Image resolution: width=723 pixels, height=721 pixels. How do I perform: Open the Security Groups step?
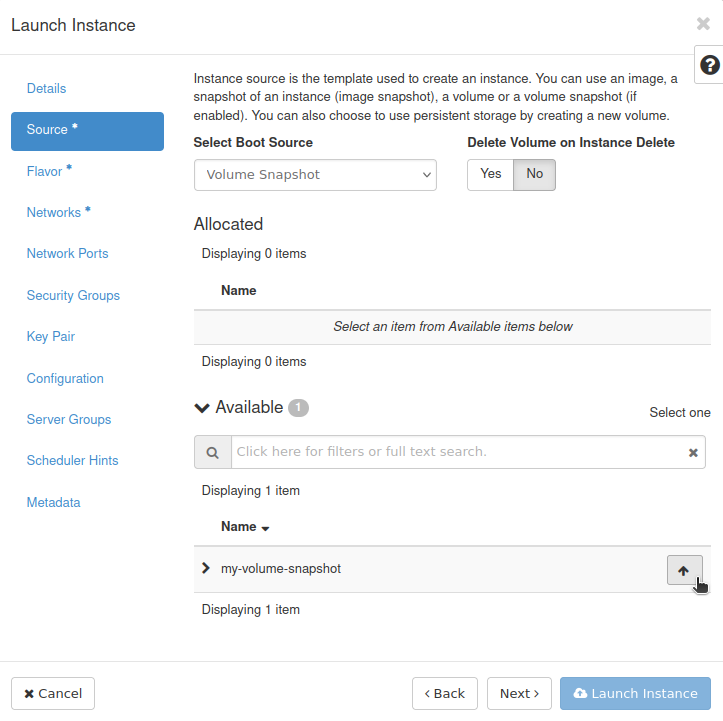(73, 295)
